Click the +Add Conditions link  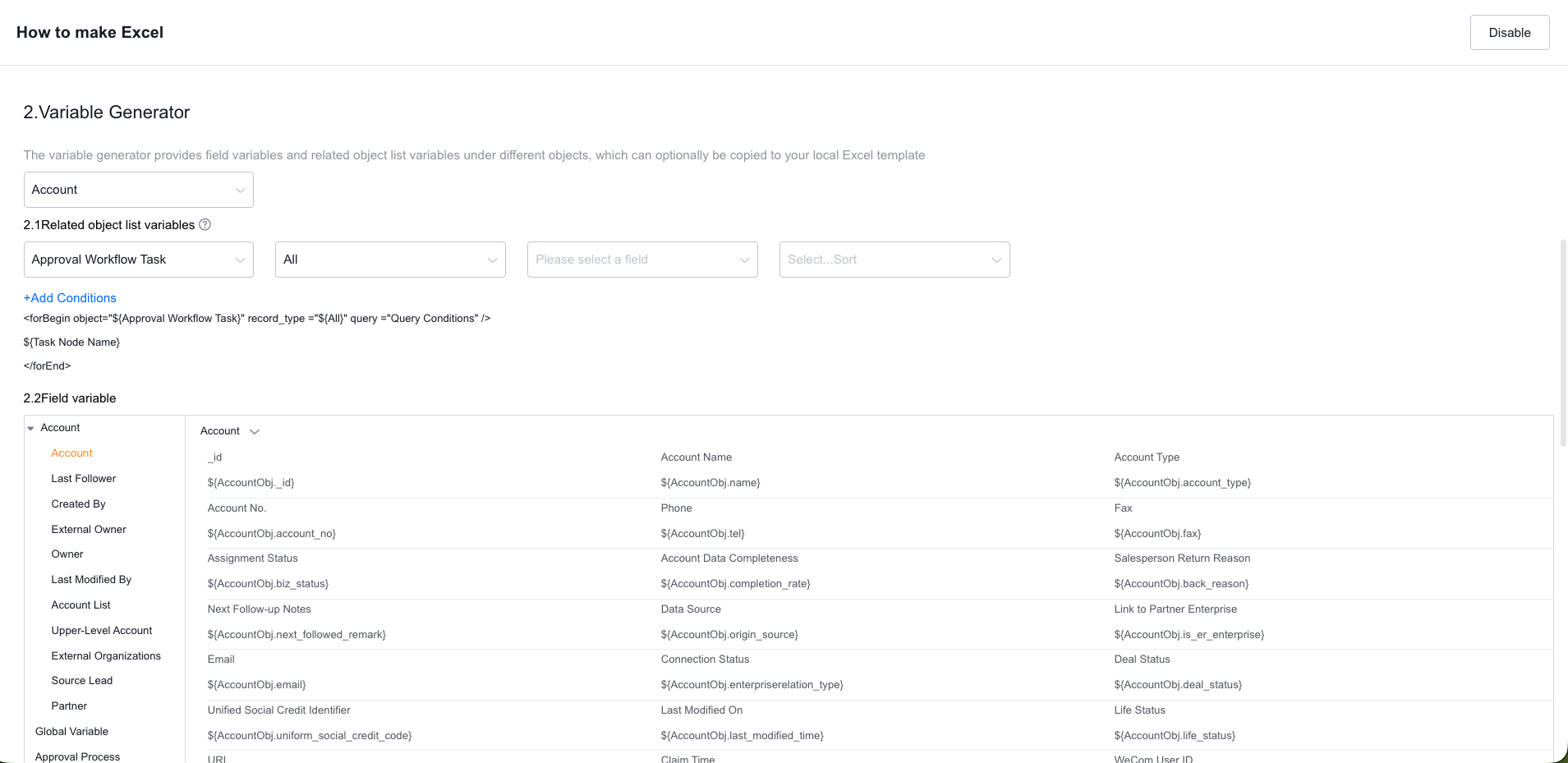point(70,298)
